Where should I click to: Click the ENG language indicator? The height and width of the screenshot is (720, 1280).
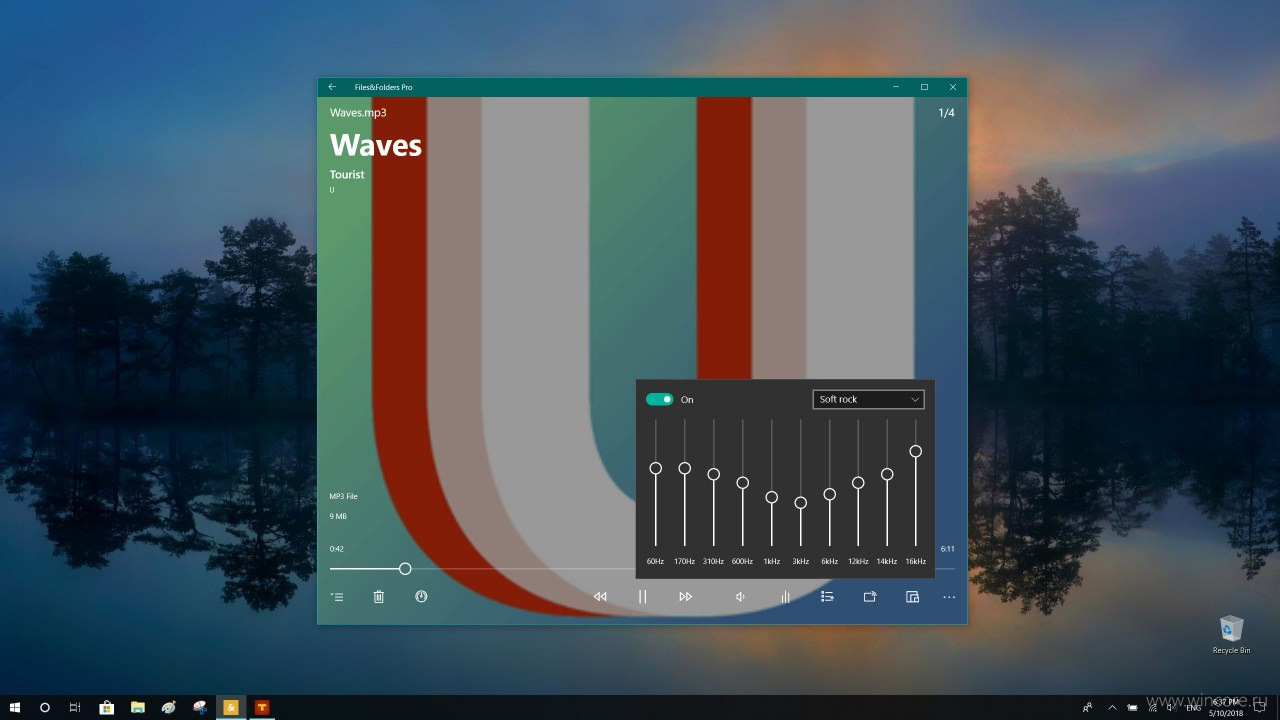1193,707
